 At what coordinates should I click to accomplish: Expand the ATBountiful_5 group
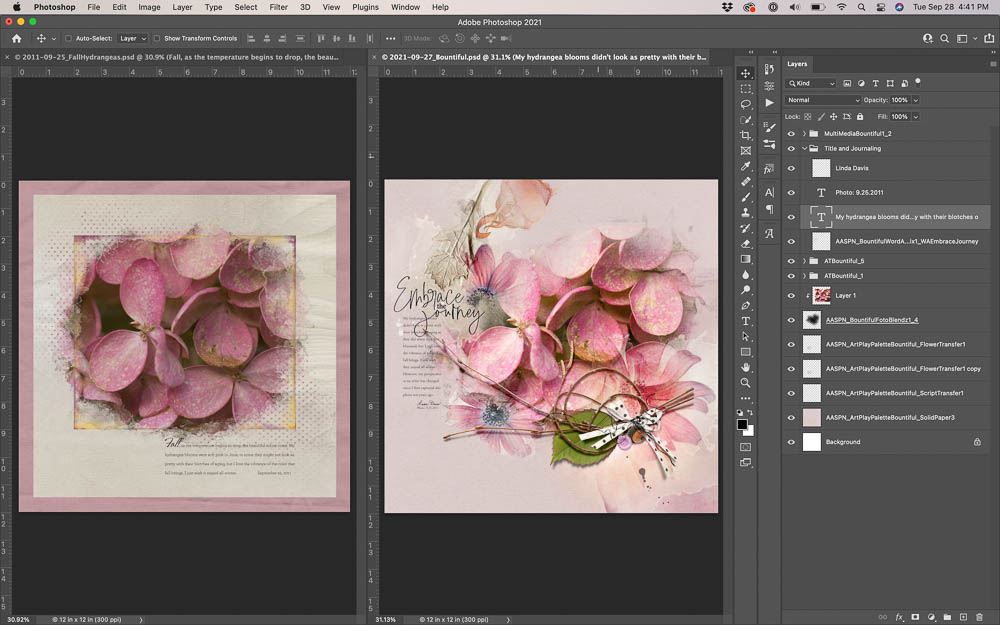pos(804,261)
